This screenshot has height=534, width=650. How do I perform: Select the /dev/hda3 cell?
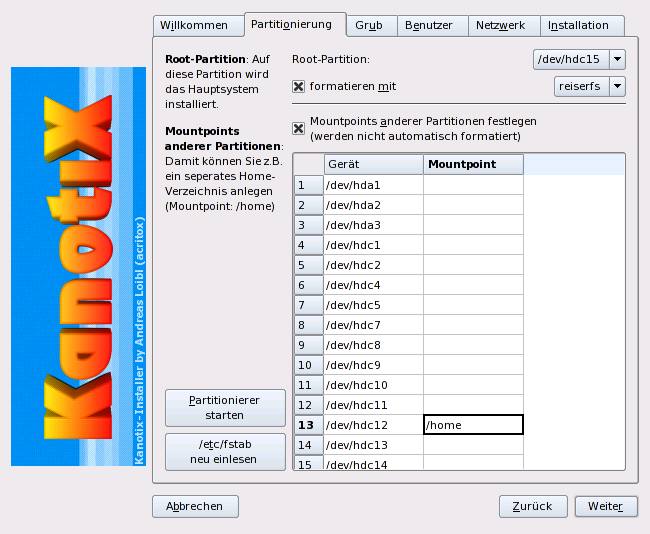point(374,225)
